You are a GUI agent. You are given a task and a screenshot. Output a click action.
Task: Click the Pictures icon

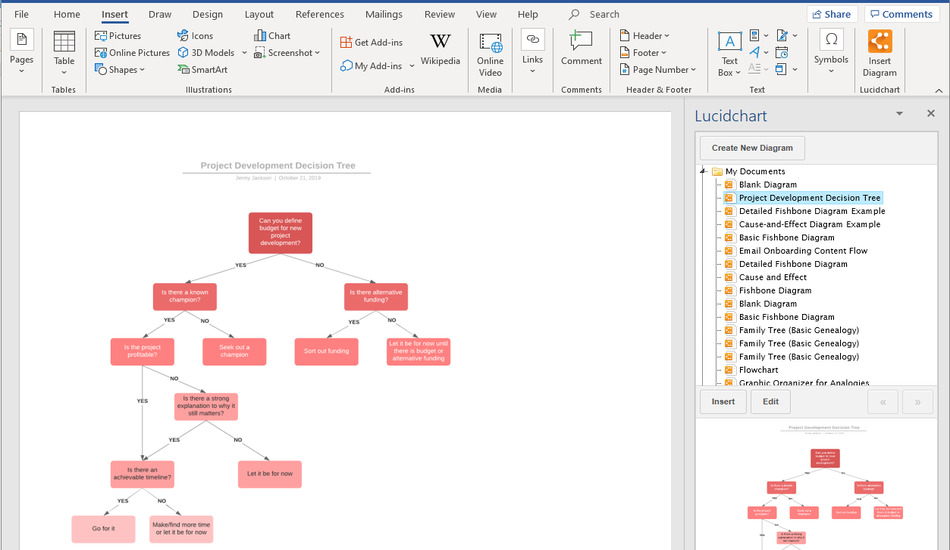(118, 35)
